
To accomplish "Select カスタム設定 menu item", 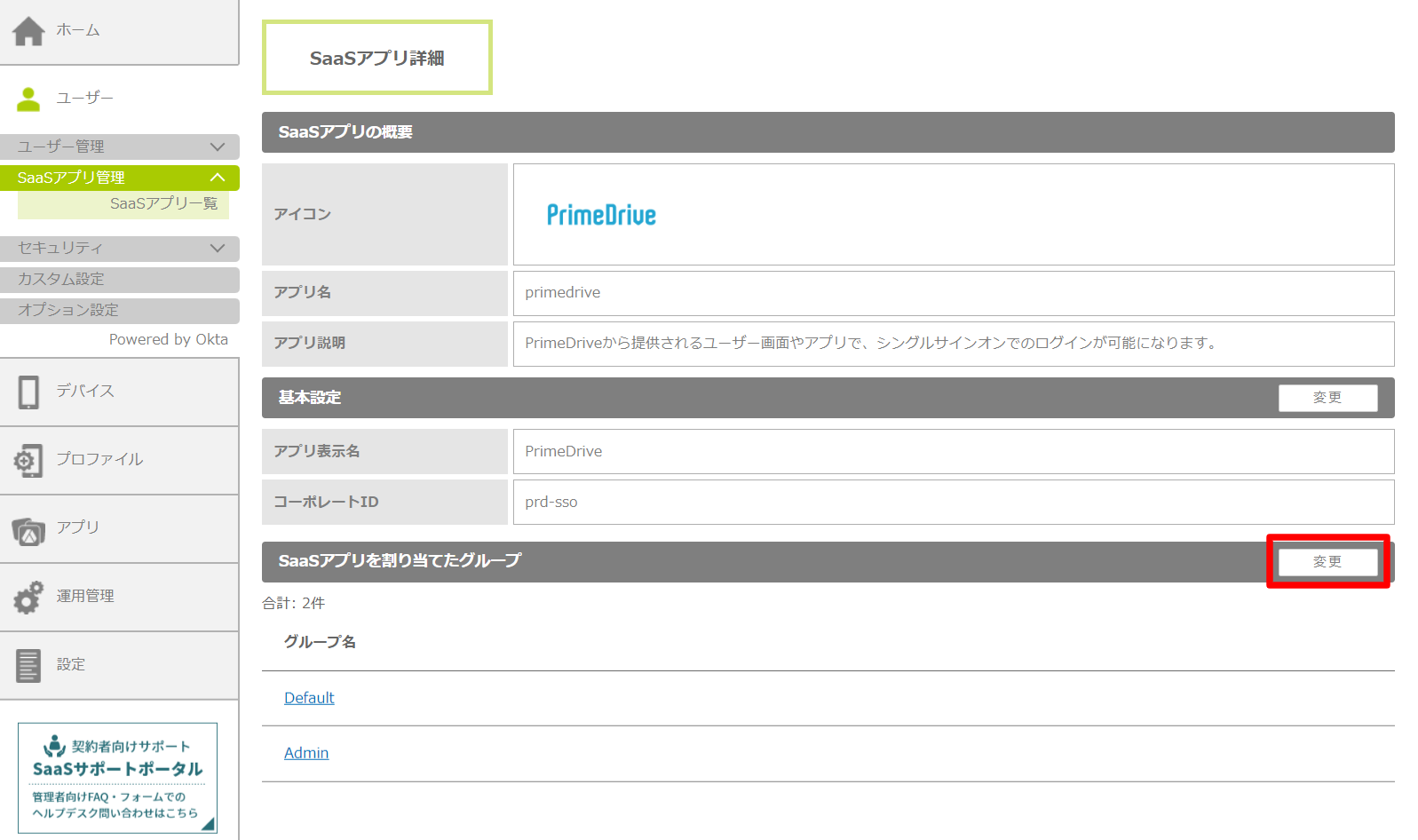I will pyautogui.click(x=61, y=279).
